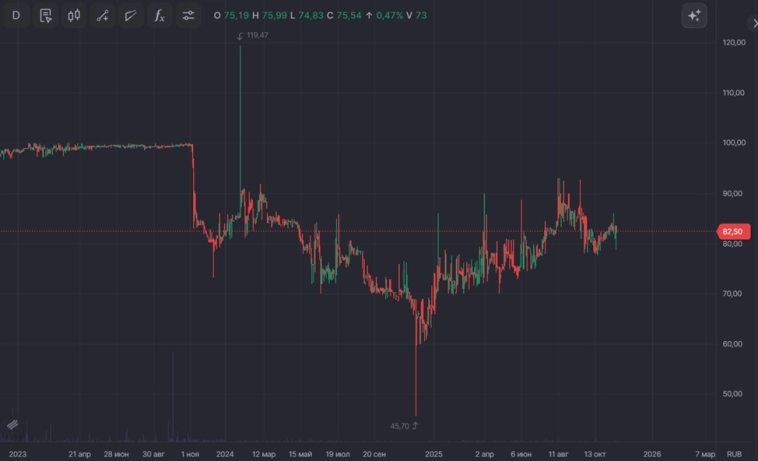Screen dimensions: 758x461
Task: Open the D timeframe selector
Action: click(15, 16)
